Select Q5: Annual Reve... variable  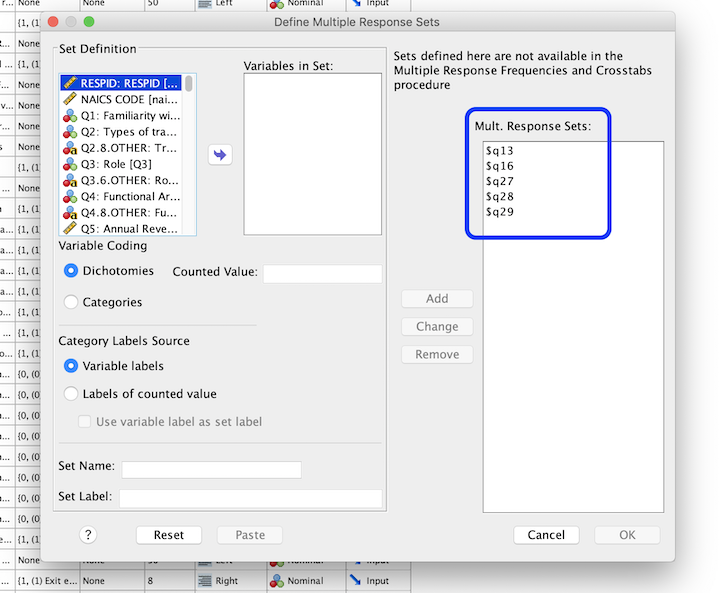point(122,228)
